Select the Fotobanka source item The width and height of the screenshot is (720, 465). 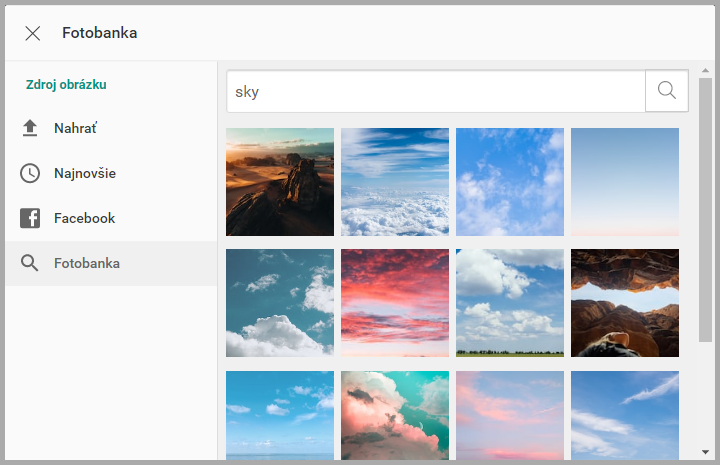87,263
